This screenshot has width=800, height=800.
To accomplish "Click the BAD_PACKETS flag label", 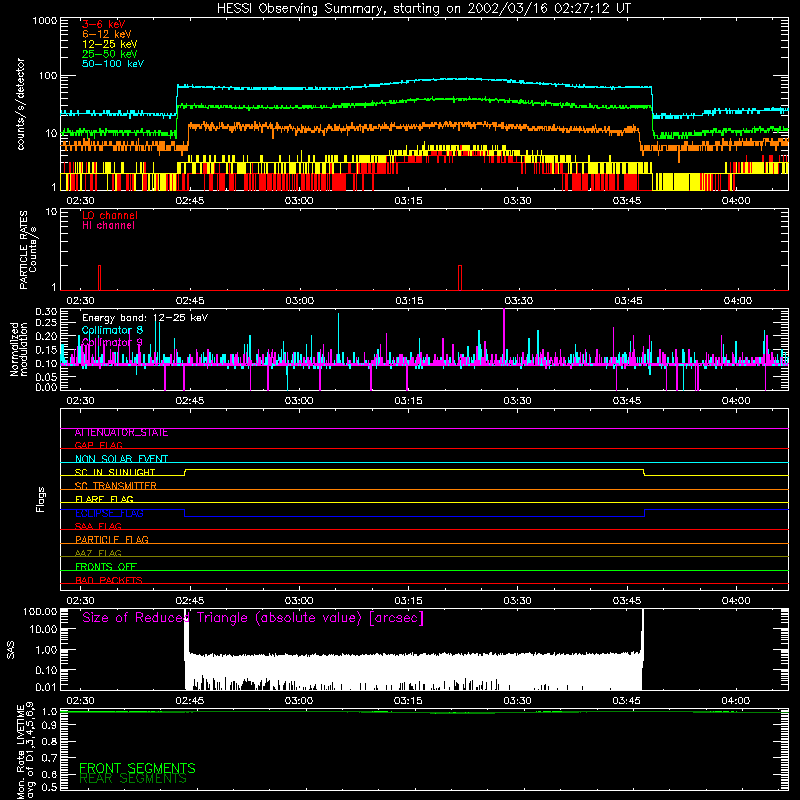I will click(109, 580).
